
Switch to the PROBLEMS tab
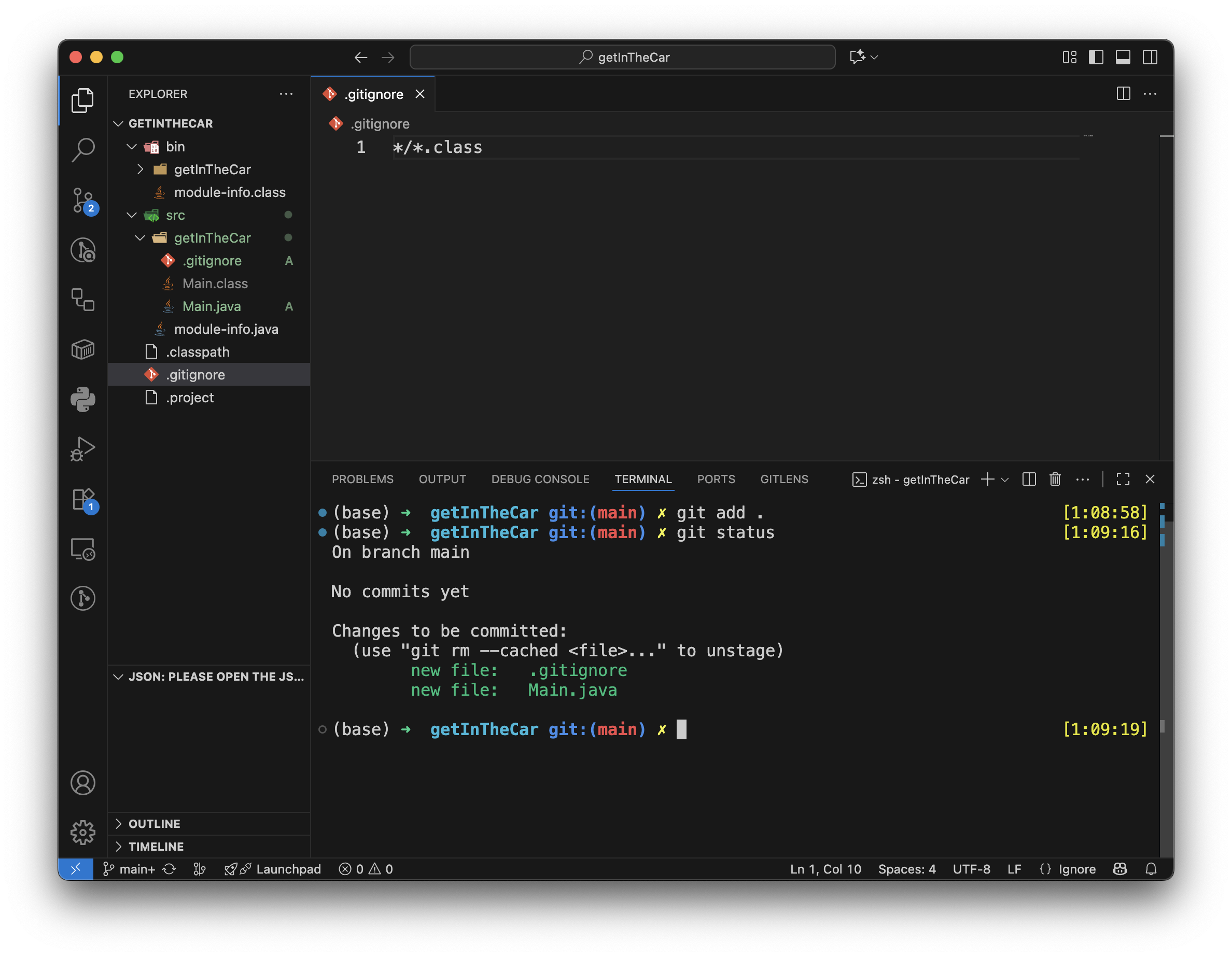point(362,480)
